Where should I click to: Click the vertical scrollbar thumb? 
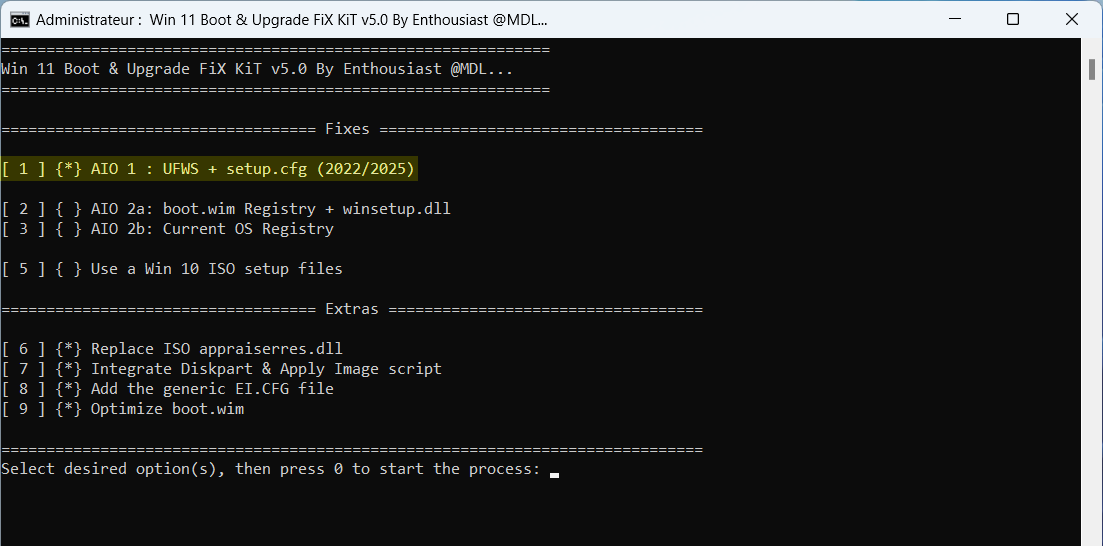pyautogui.click(x=1092, y=70)
